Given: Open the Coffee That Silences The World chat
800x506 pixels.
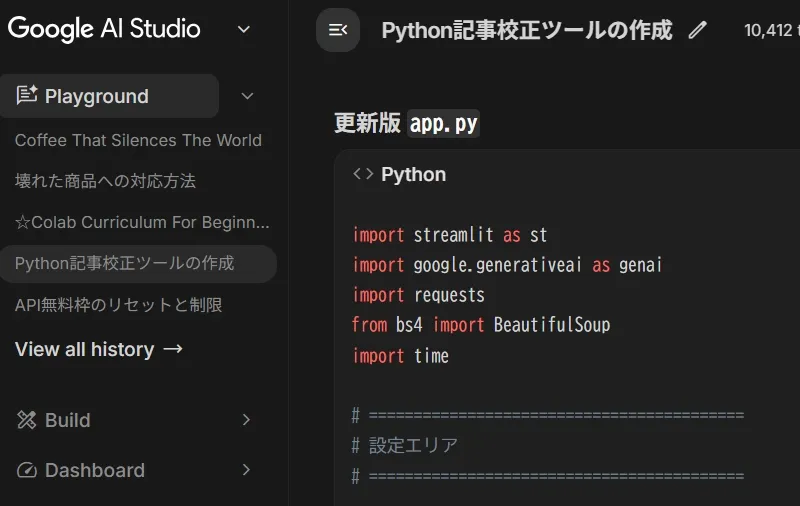Looking at the screenshot, I should 138,140.
